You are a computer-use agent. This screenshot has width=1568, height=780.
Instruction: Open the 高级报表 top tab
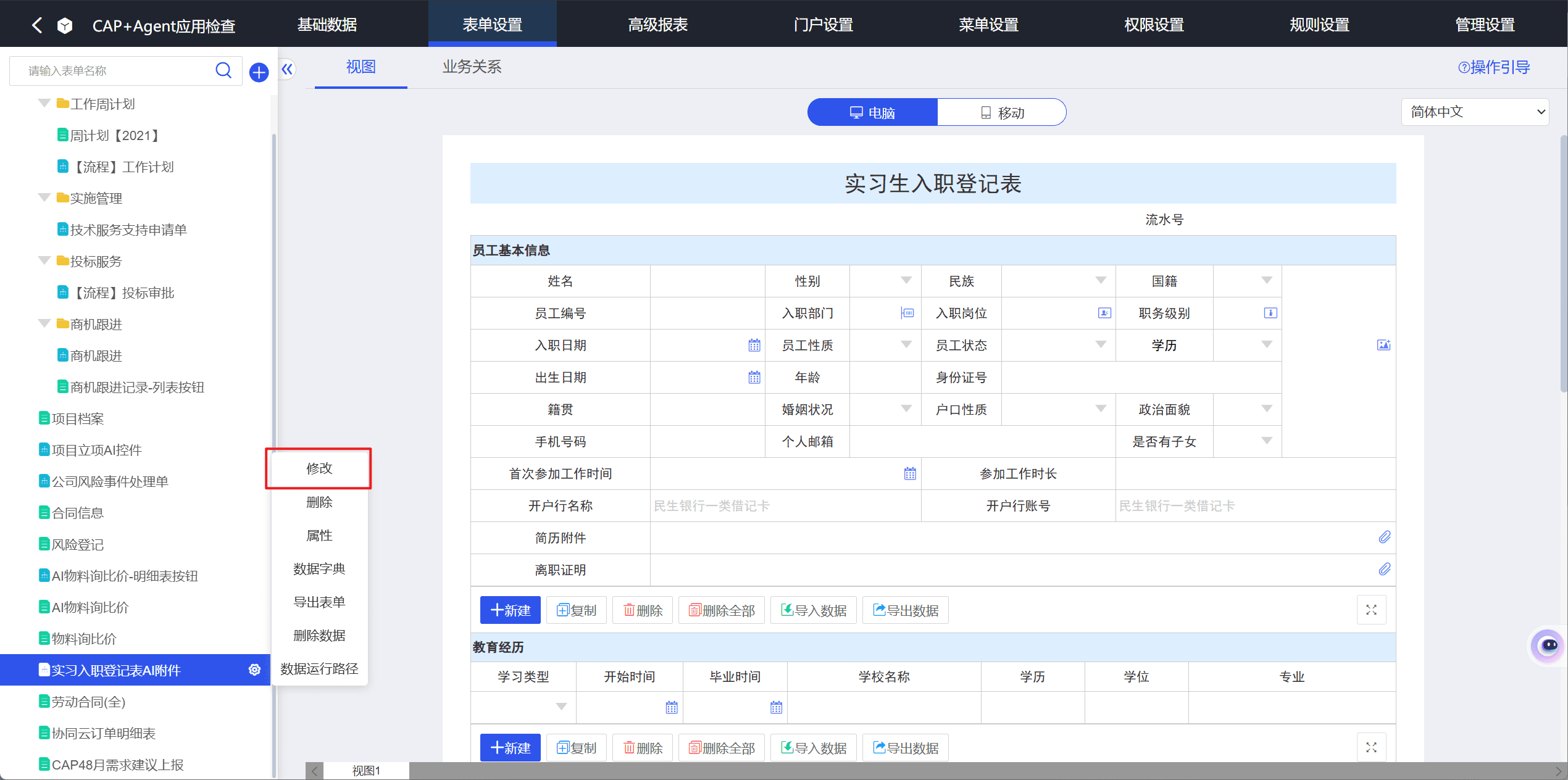click(658, 25)
